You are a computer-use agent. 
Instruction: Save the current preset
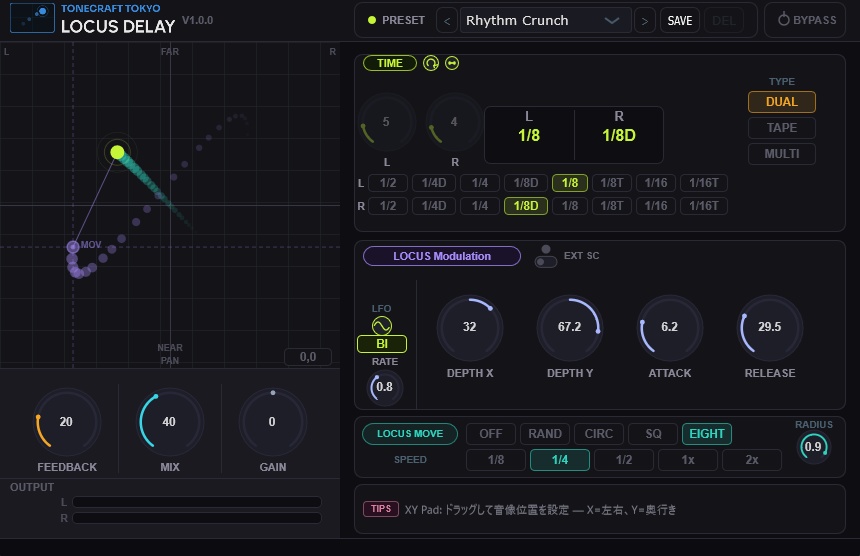pyautogui.click(x=680, y=21)
